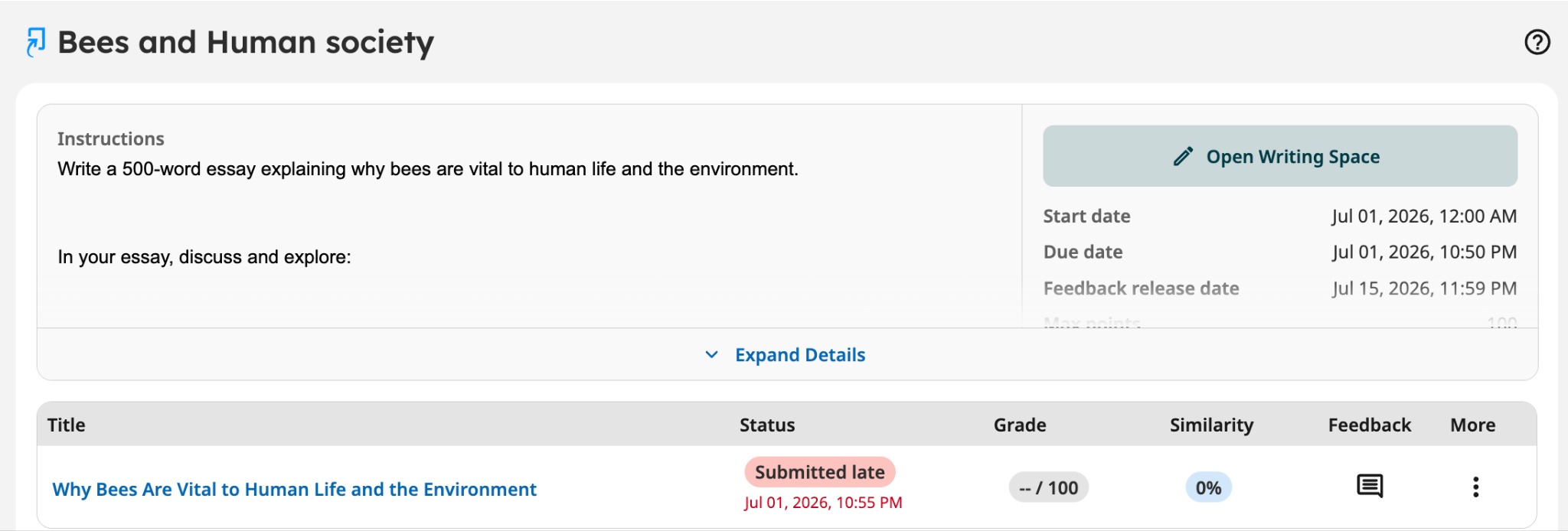The image size is (1568, 531).
Task: Open the three-dot More options menu
Action: click(x=1475, y=487)
